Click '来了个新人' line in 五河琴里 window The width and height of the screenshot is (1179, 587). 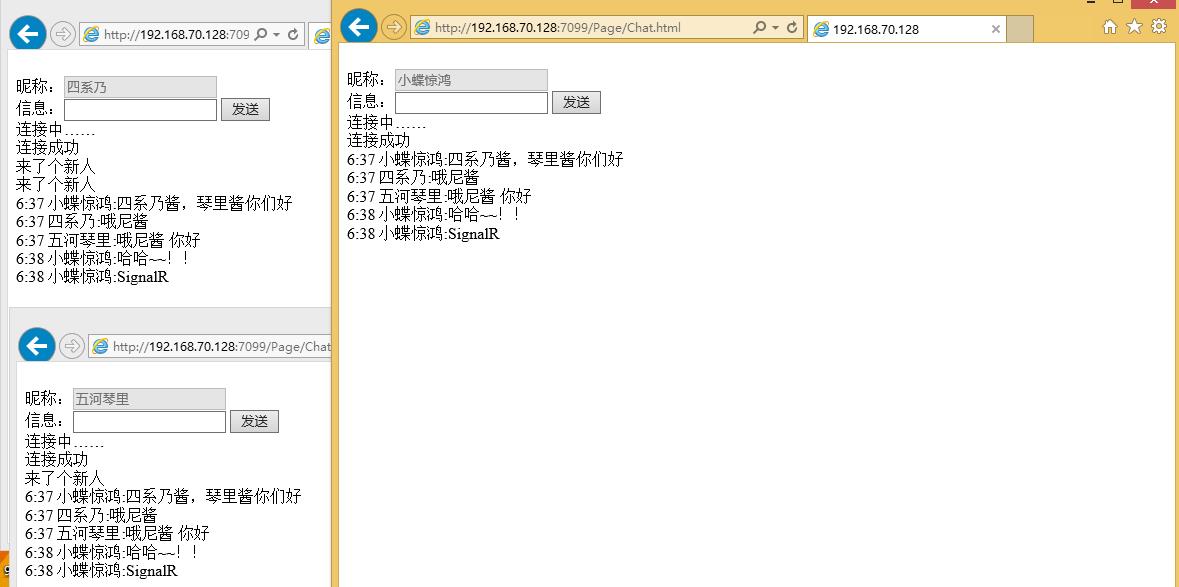coord(65,478)
